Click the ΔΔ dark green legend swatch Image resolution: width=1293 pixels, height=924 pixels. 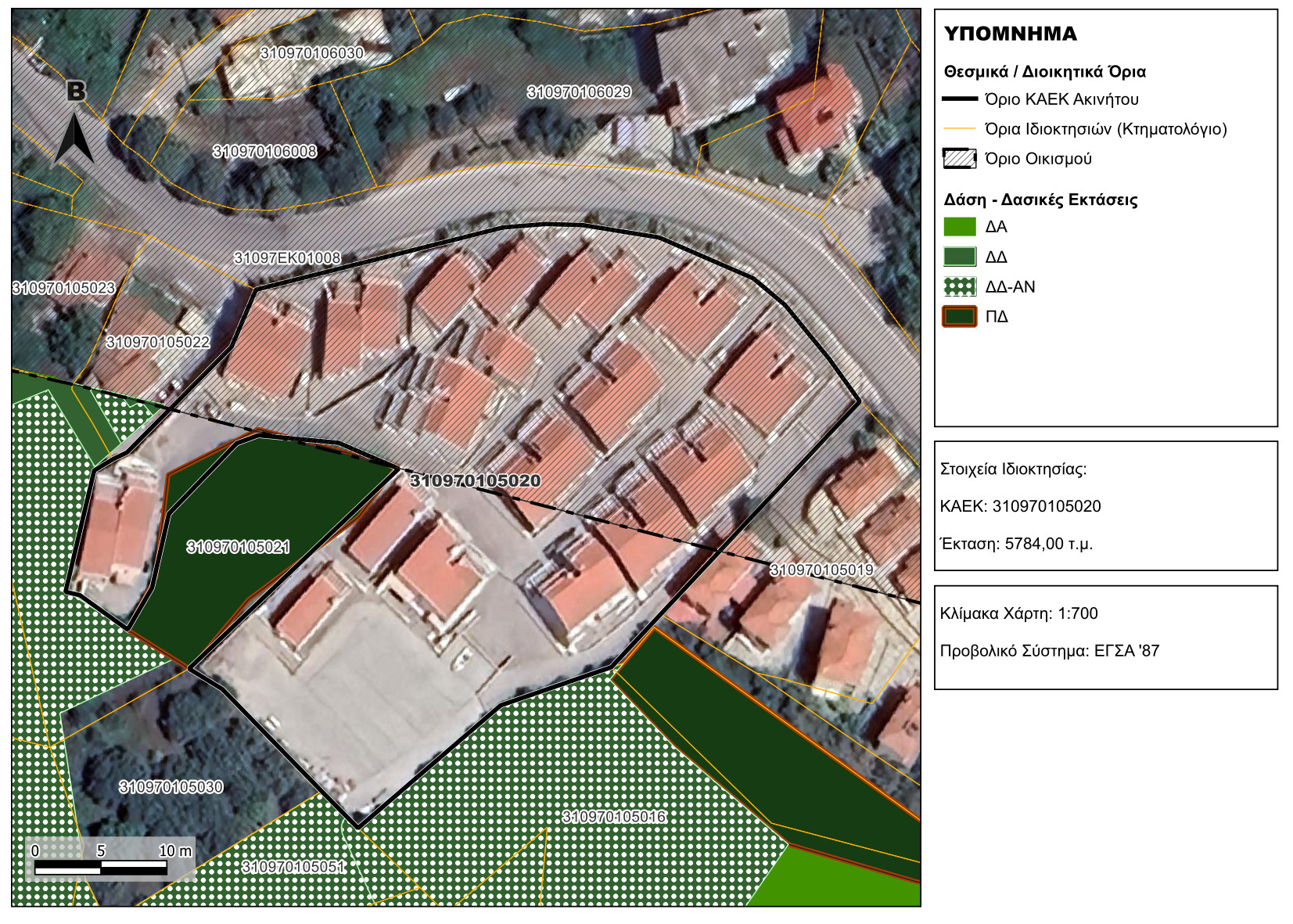(959, 257)
